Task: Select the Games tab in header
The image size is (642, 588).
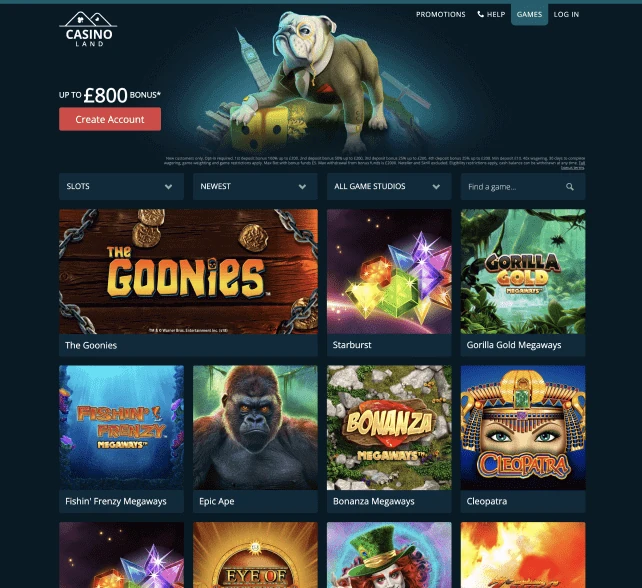Action: point(529,14)
